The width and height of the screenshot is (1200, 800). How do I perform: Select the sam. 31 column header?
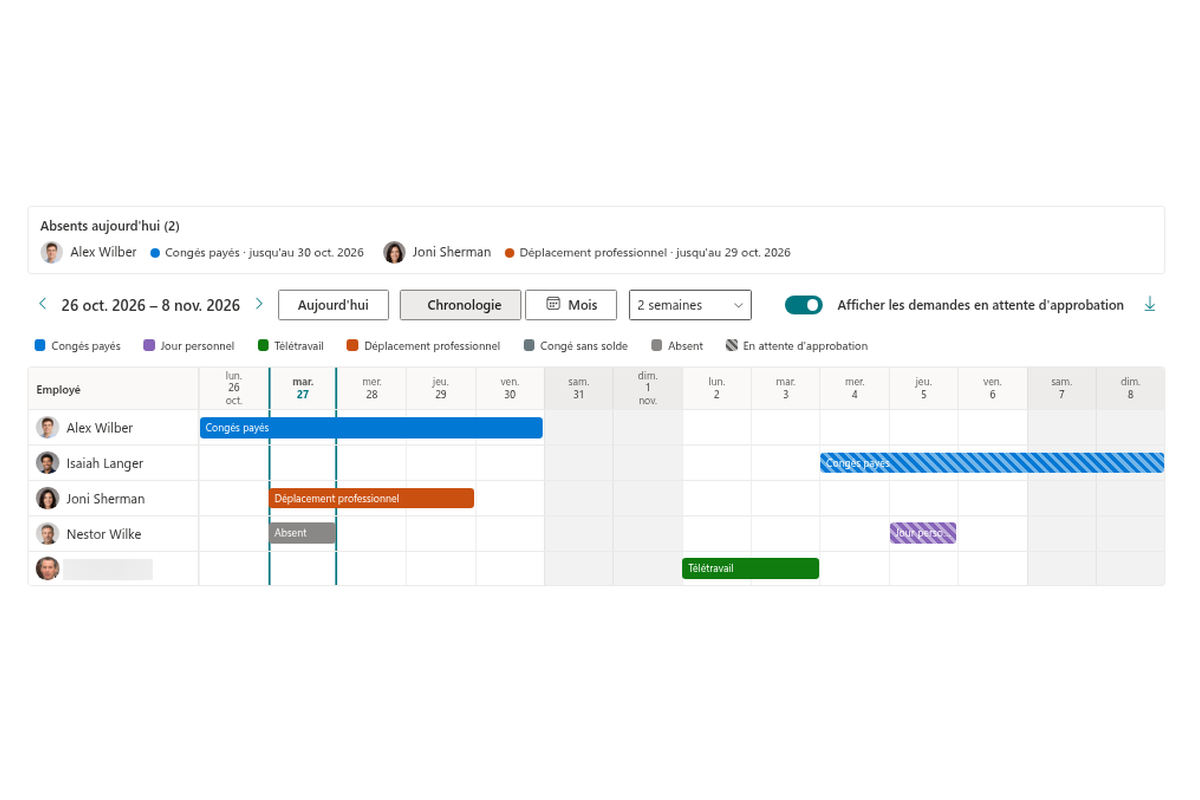pyautogui.click(x=579, y=388)
